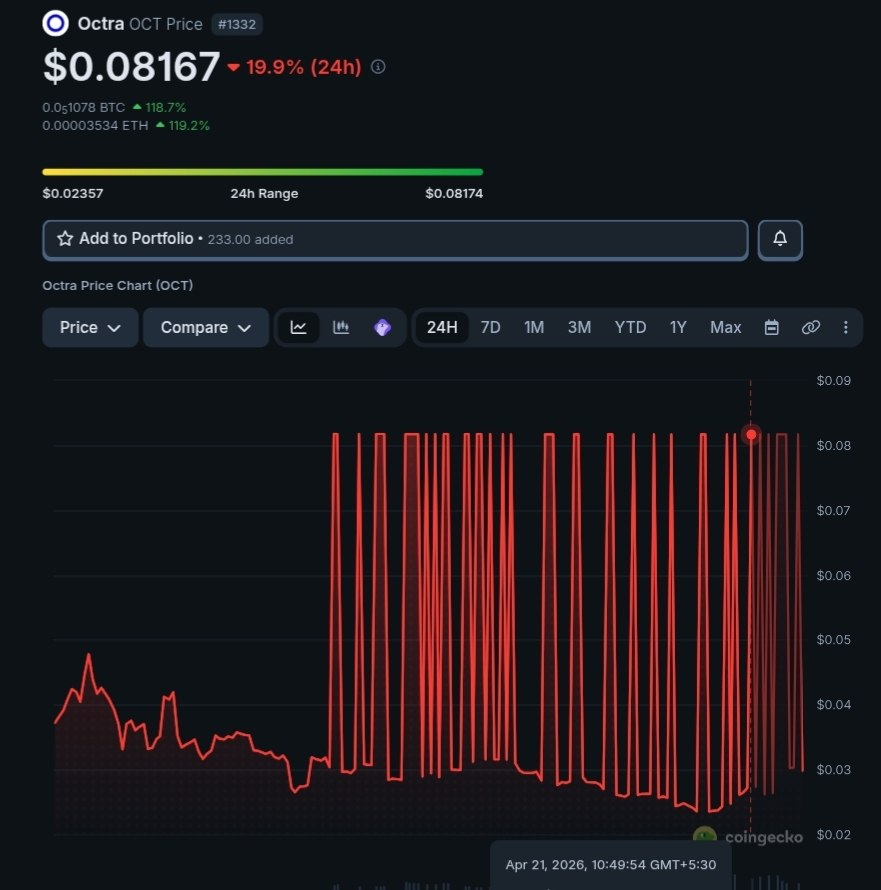Switch to line chart view

299,327
